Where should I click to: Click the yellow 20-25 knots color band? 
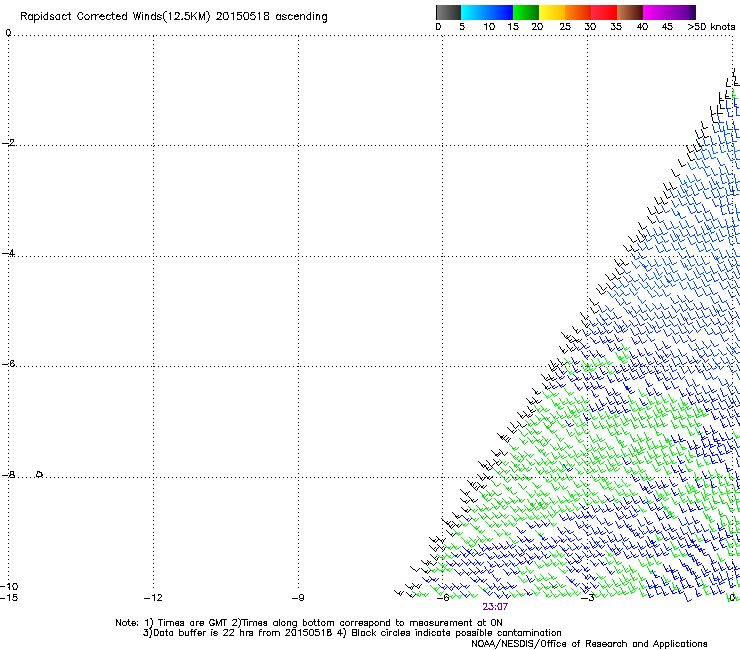point(552,12)
